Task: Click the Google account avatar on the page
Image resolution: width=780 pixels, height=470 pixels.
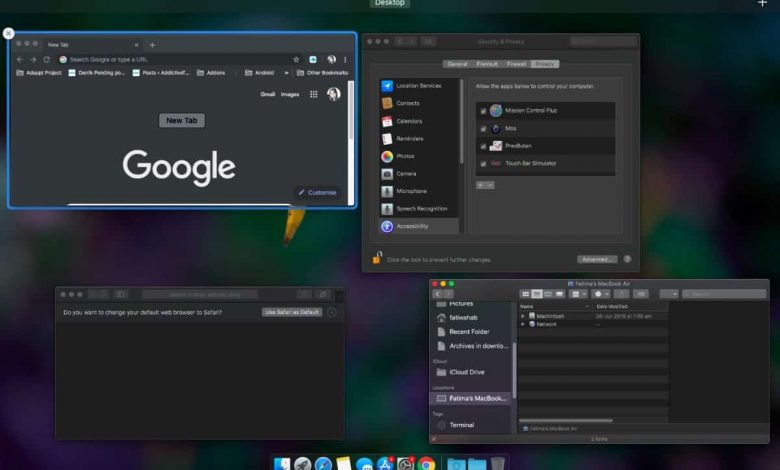Action: click(334, 94)
